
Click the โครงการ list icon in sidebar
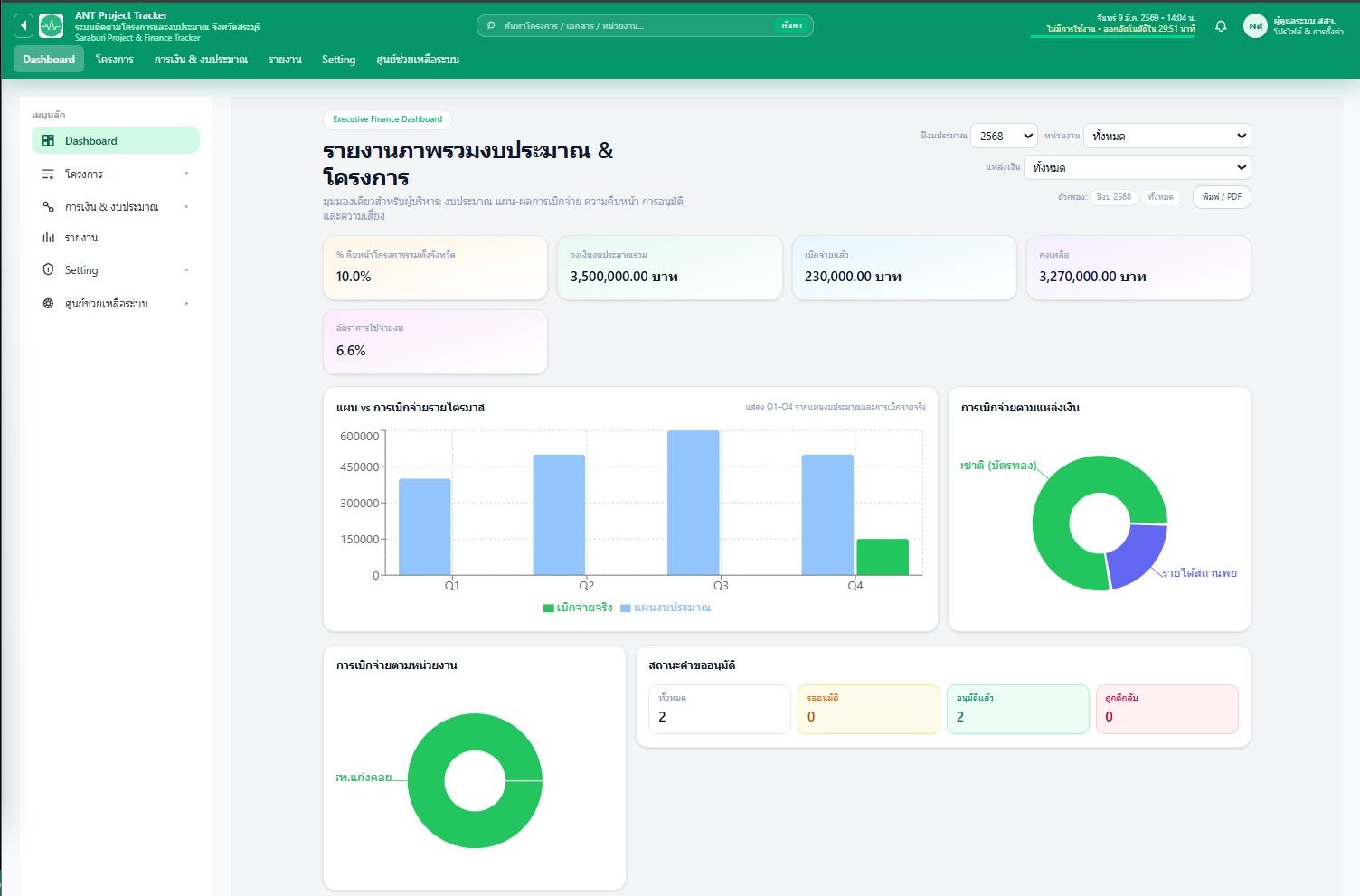pos(49,173)
